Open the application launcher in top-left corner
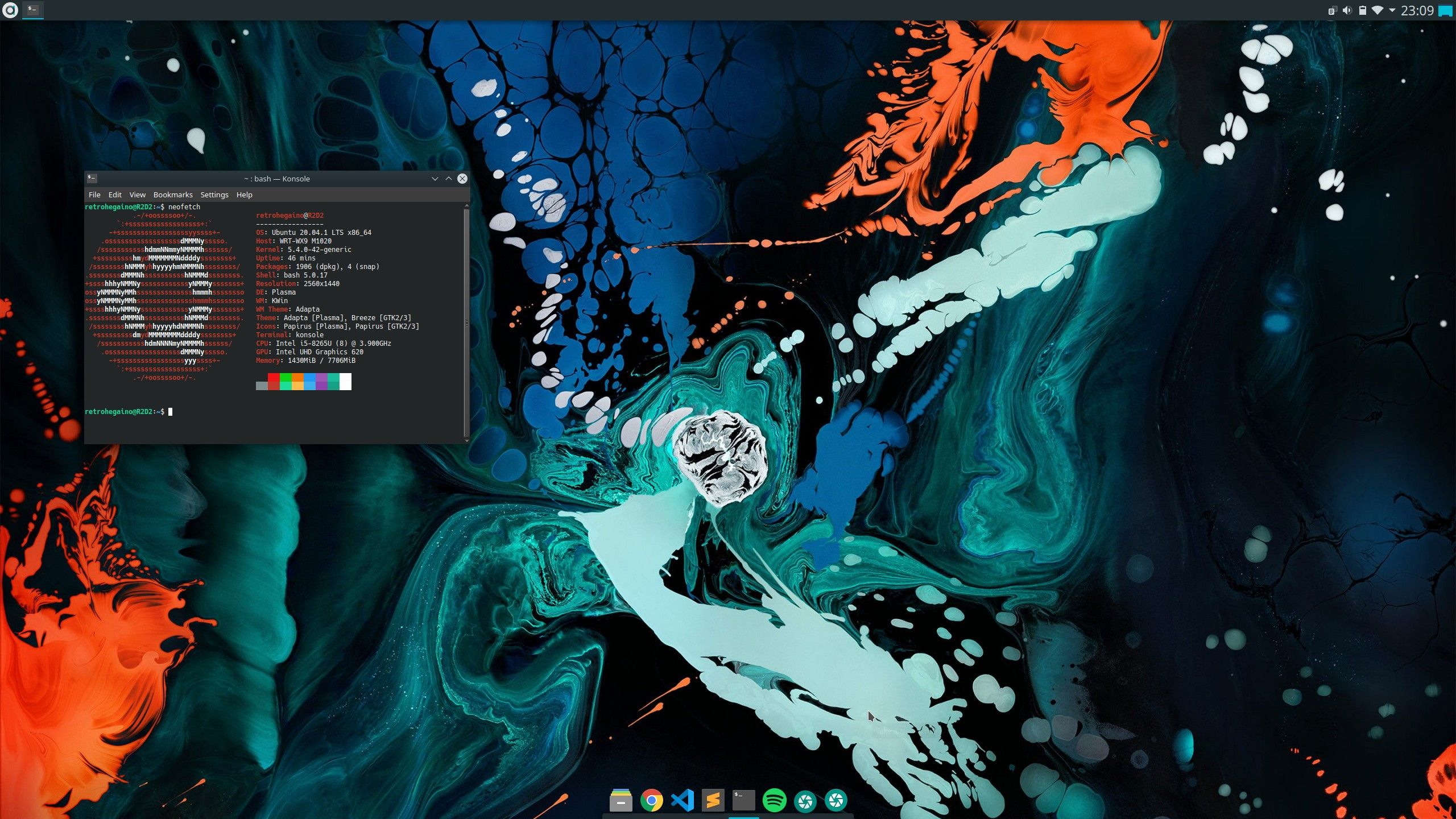1456x819 pixels. 10,10
